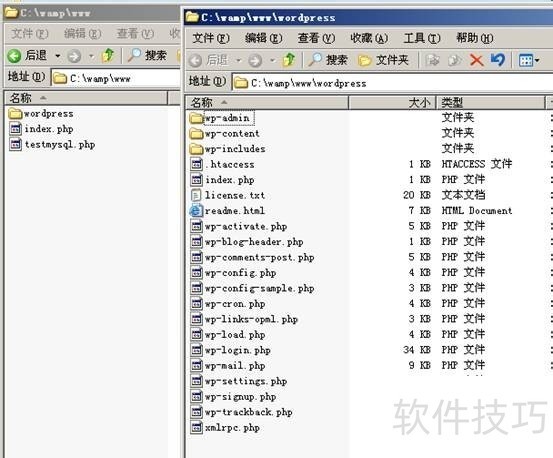Select the wp-content folder icon
Screen dimensions: 553x458
pyautogui.click(x=196, y=133)
